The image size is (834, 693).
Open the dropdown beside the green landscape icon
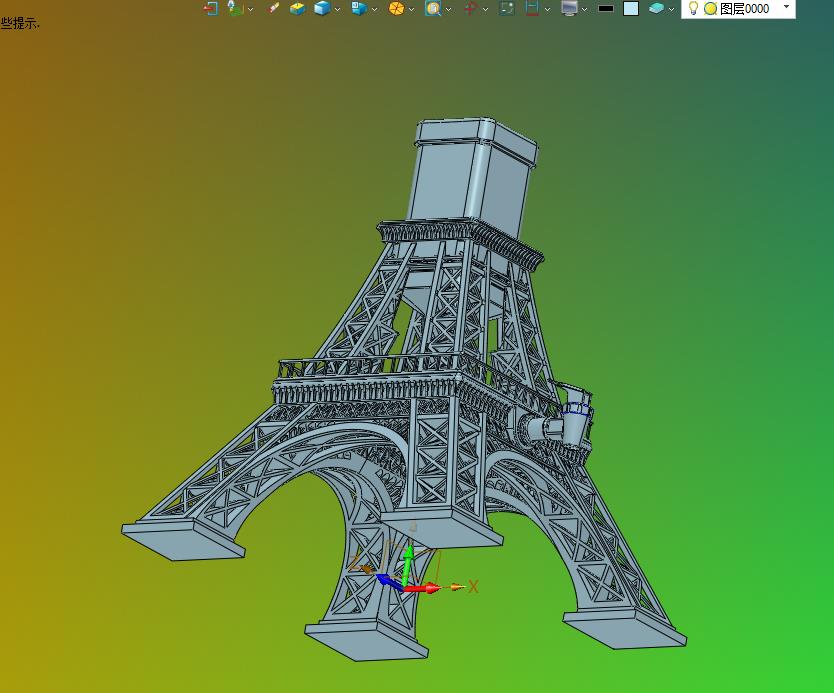point(251,9)
